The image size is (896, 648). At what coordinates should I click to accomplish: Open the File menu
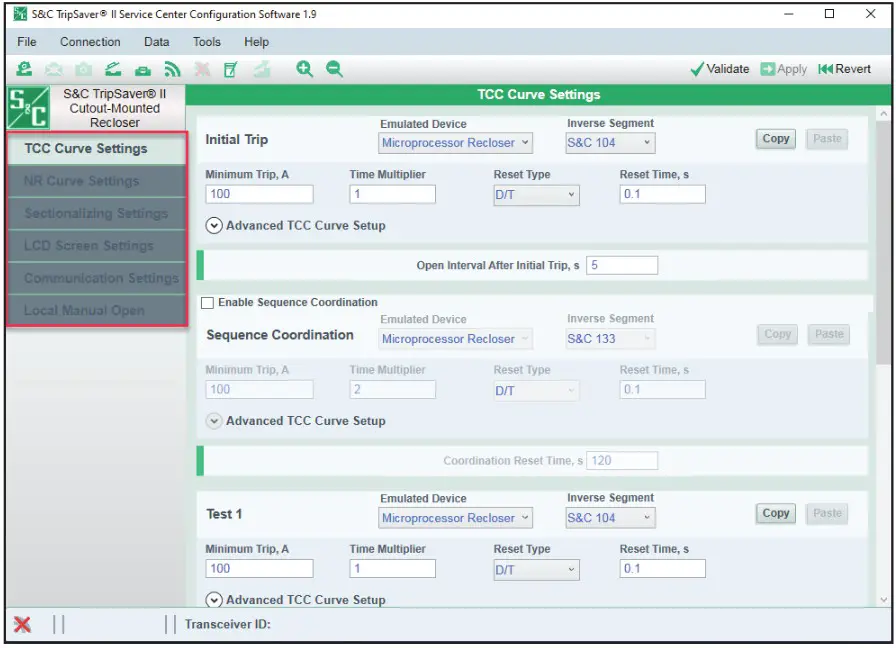click(x=27, y=42)
